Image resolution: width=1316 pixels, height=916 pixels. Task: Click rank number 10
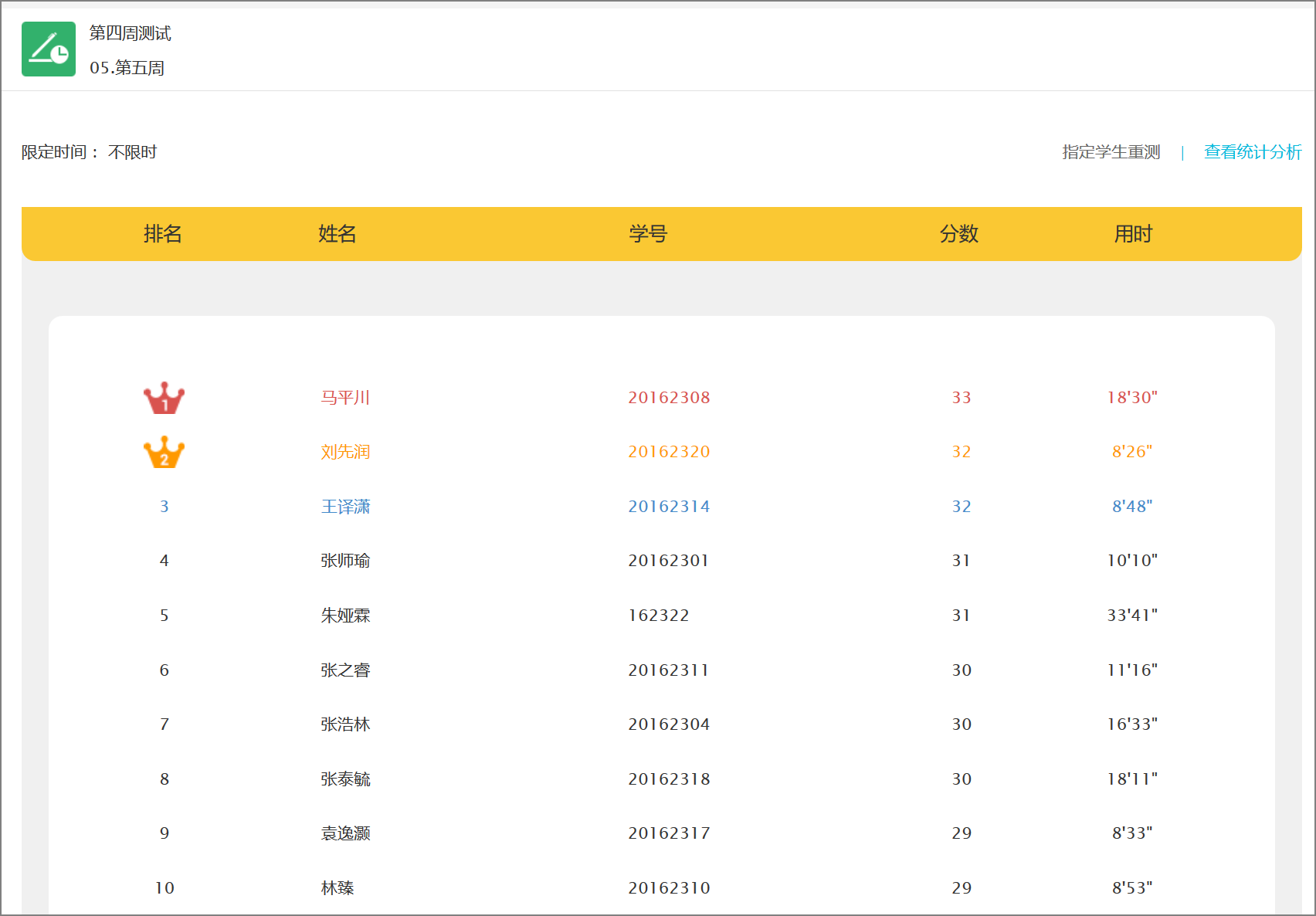click(x=164, y=888)
